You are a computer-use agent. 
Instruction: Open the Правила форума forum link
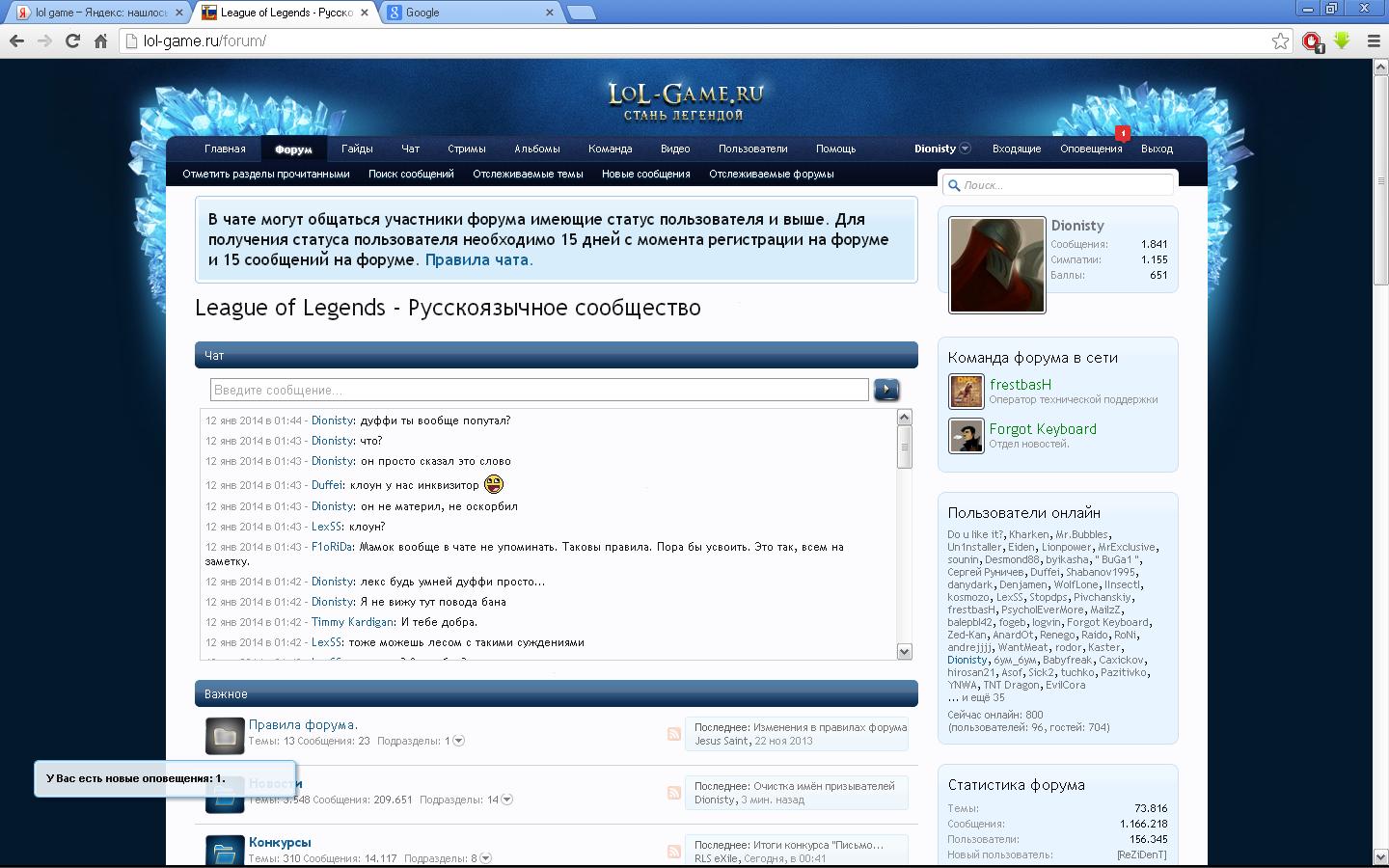tap(303, 724)
